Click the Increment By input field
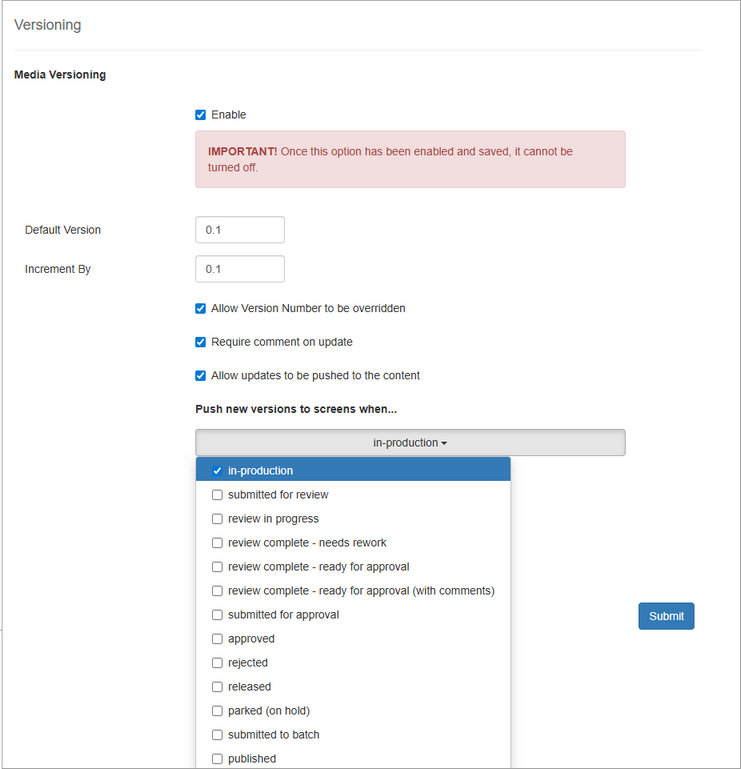This screenshot has height=769, width=741. [x=240, y=269]
